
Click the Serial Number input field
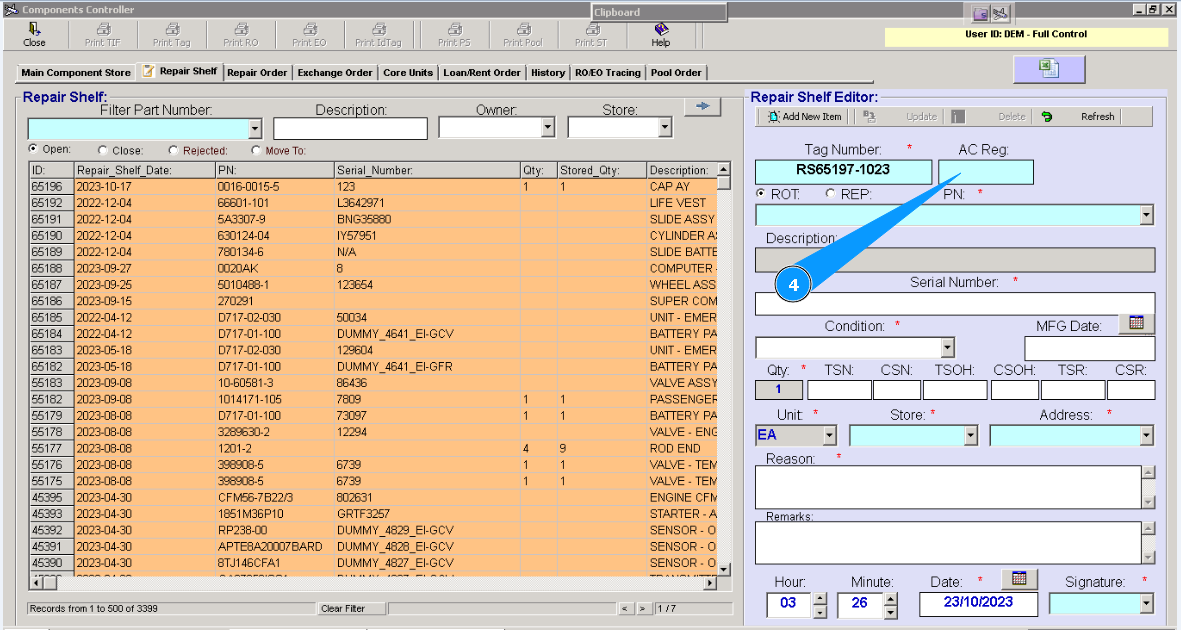tap(954, 303)
